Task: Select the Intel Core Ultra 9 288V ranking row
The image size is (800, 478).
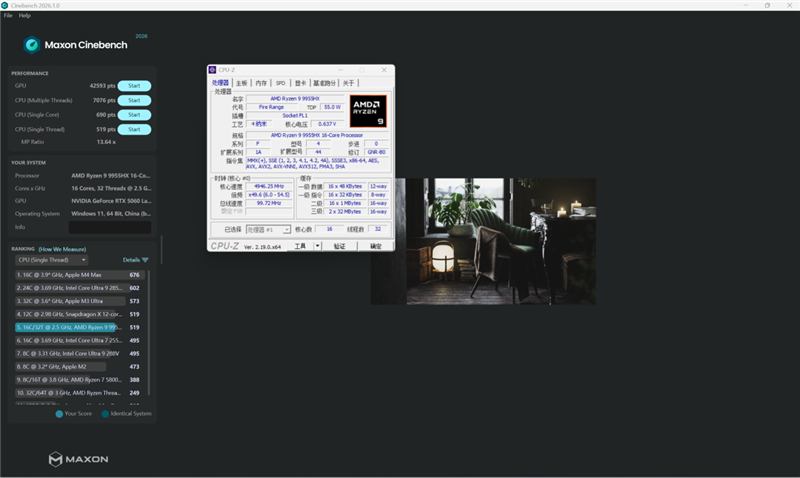Action: point(80,354)
